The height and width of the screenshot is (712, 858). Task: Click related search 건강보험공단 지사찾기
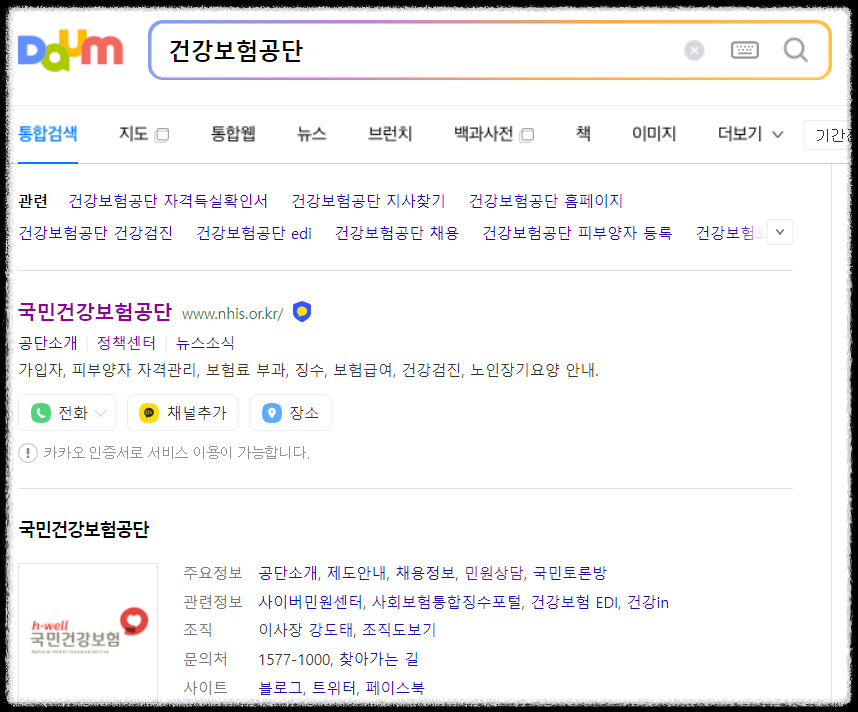coord(368,201)
